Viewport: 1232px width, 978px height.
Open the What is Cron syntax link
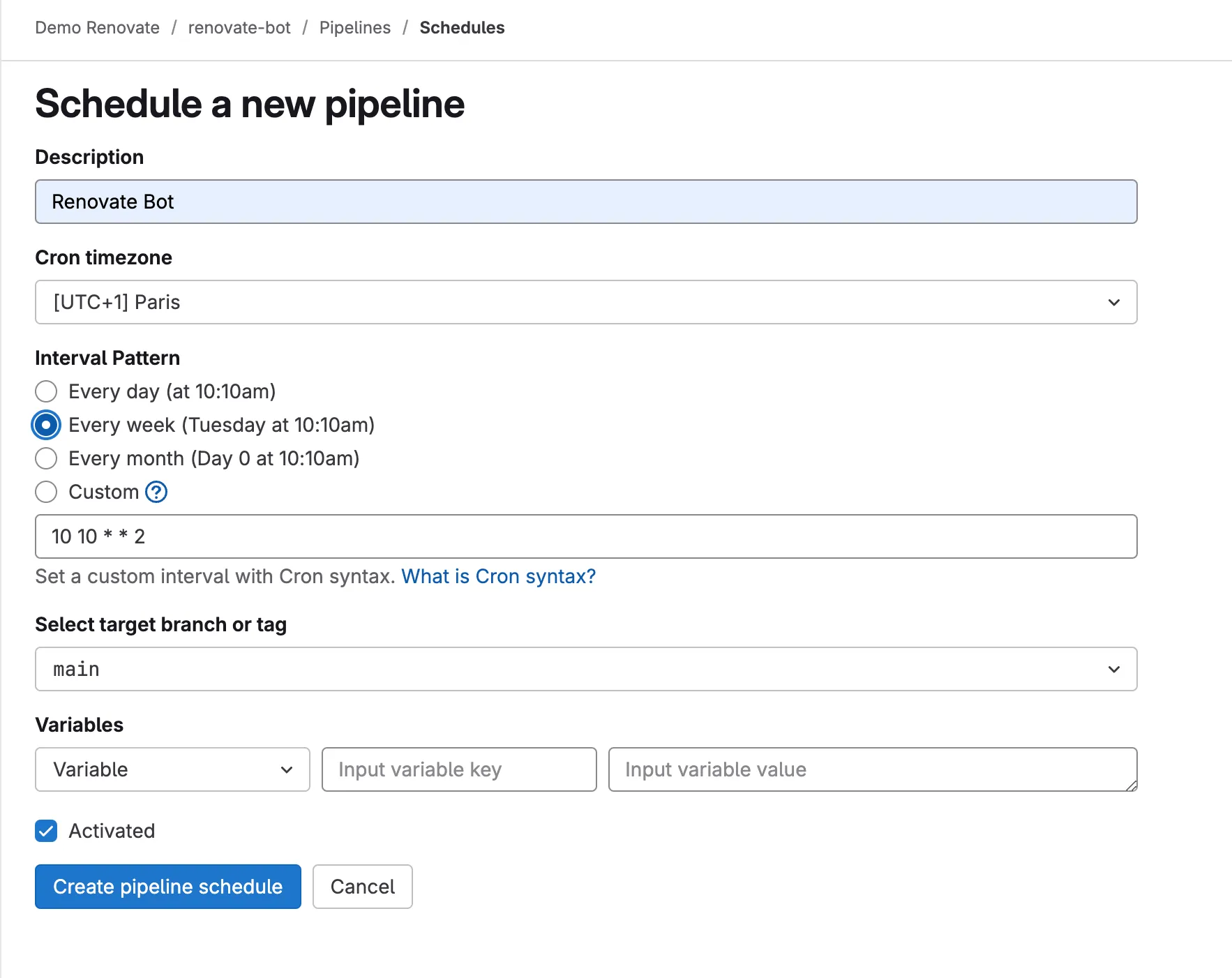(498, 576)
